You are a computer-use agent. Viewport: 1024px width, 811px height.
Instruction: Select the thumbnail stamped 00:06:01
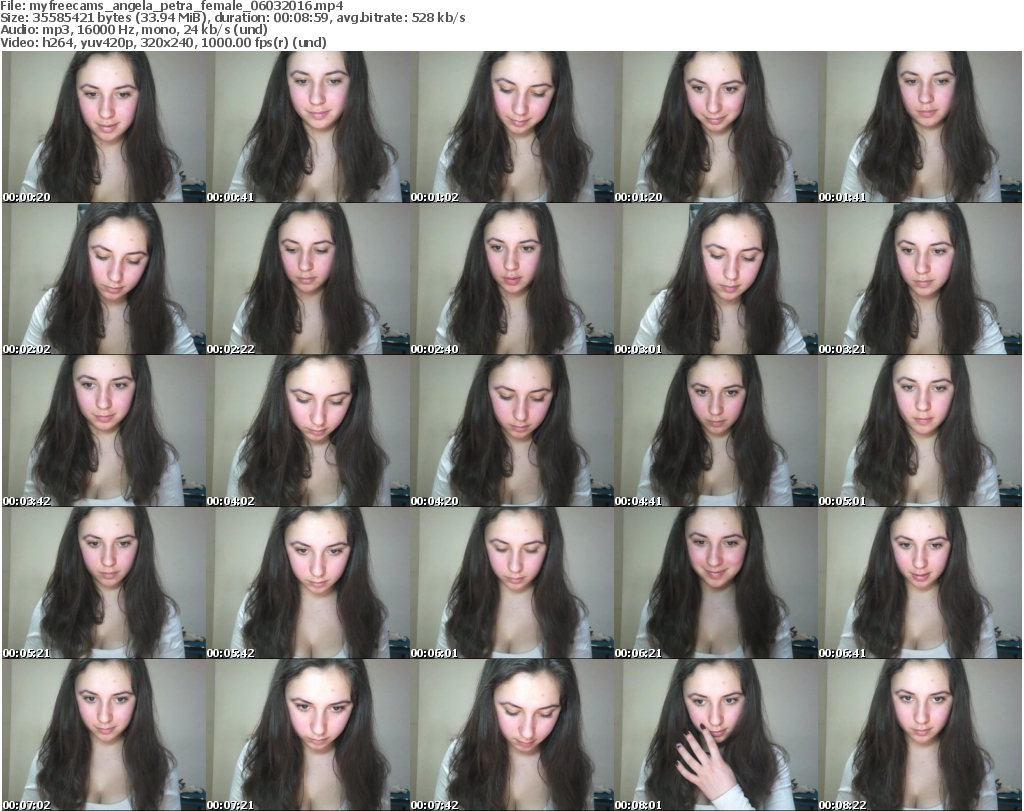[x=512, y=583]
